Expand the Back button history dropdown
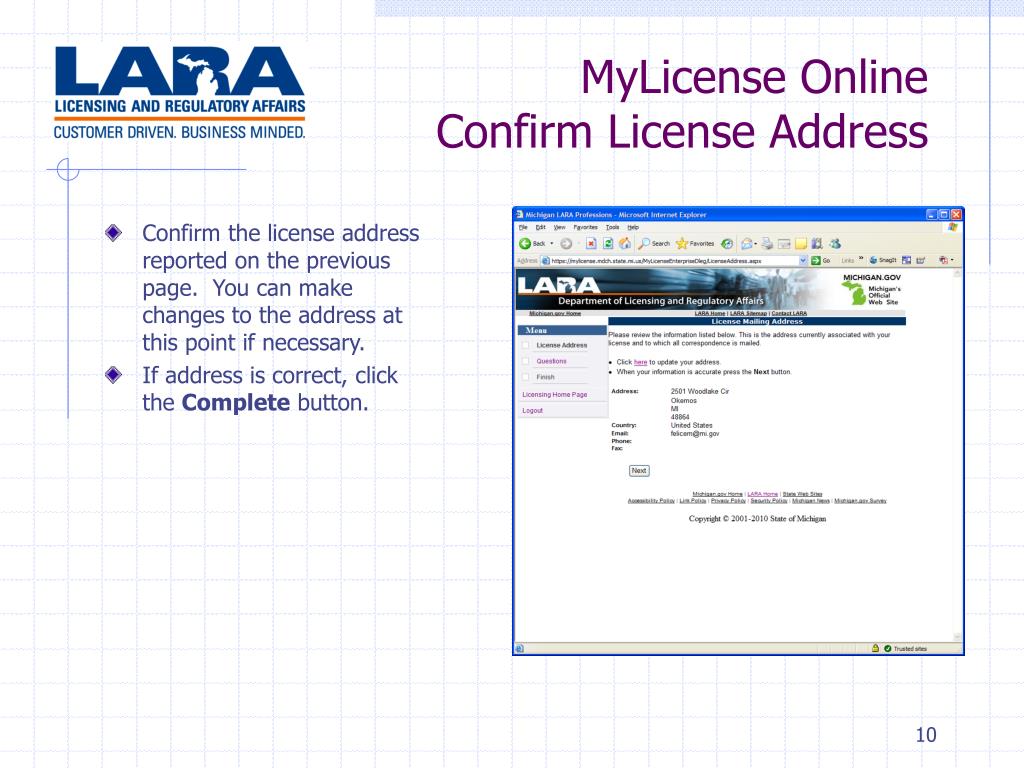The height and width of the screenshot is (768, 1024). [552, 244]
